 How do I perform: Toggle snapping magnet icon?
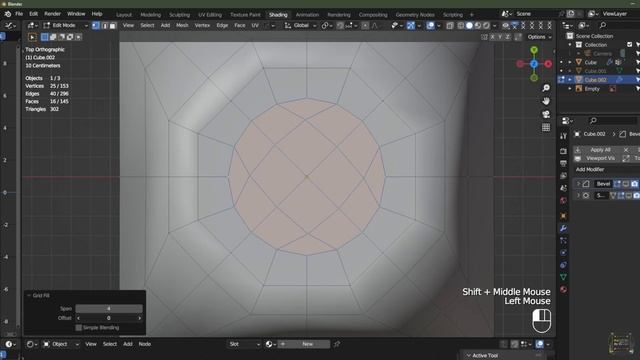(340, 25)
